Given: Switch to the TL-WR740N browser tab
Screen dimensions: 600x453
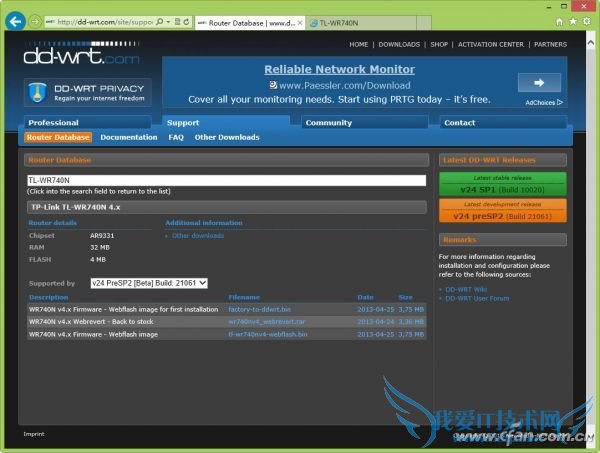Looking at the screenshot, I should click(362, 23).
